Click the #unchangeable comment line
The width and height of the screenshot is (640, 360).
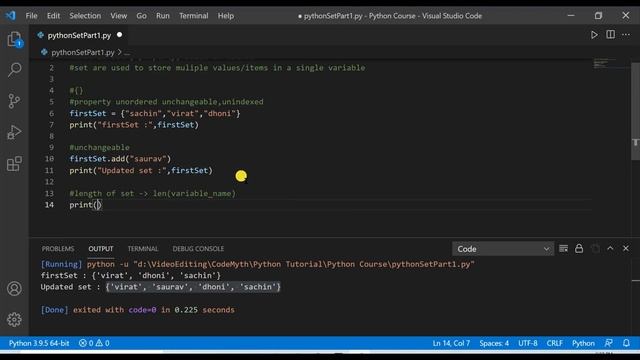tap(99, 147)
